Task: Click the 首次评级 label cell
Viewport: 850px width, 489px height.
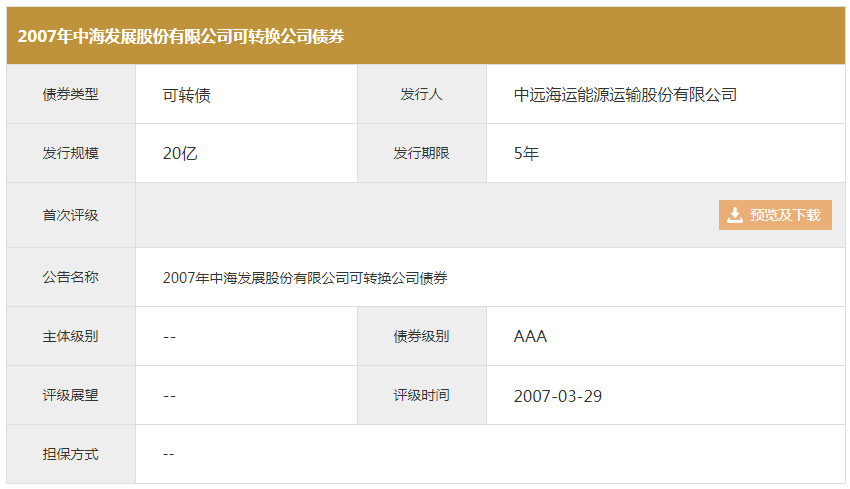Action: click(x=71, y=215)
